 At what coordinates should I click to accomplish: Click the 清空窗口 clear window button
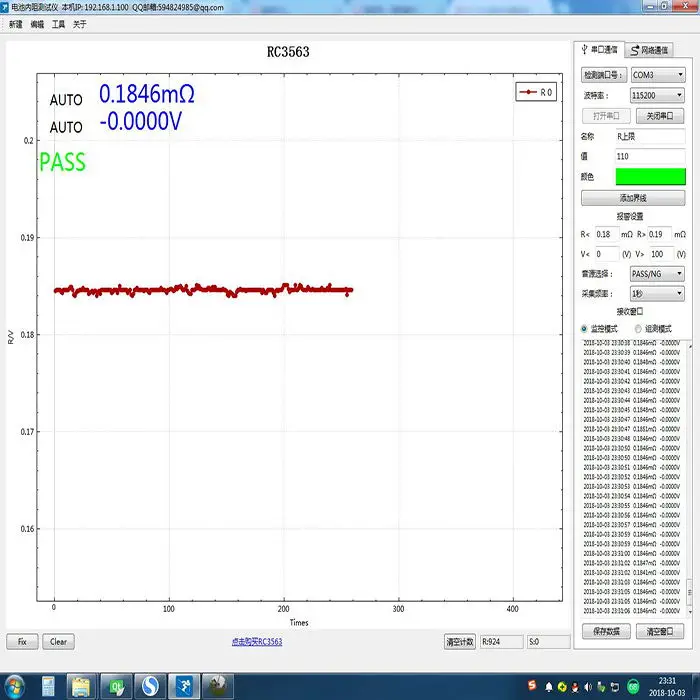pyautogui.click(x=660, y=631)
